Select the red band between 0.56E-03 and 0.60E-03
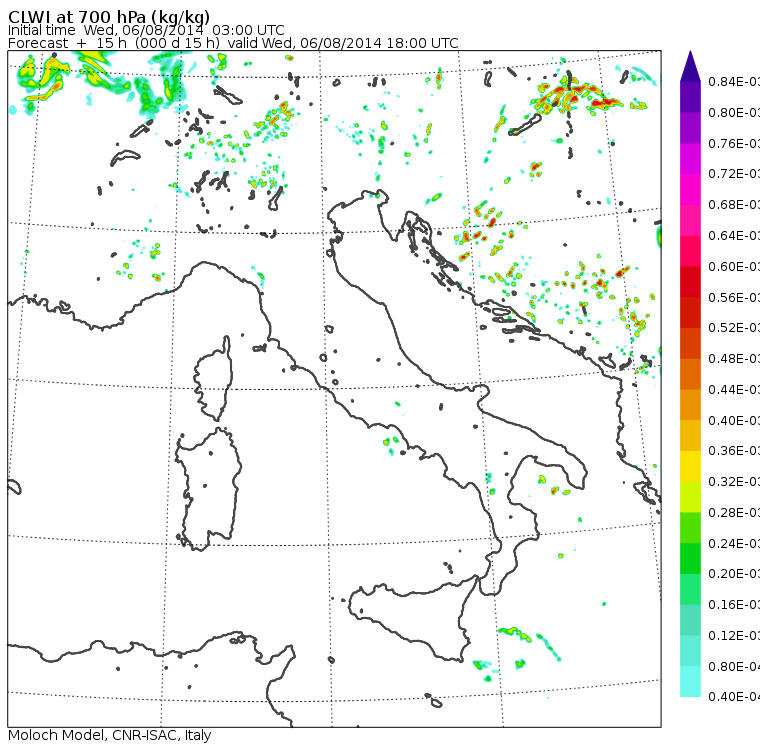Image resolution: width=760 pixels, height=749 pixels. point(690,282)
